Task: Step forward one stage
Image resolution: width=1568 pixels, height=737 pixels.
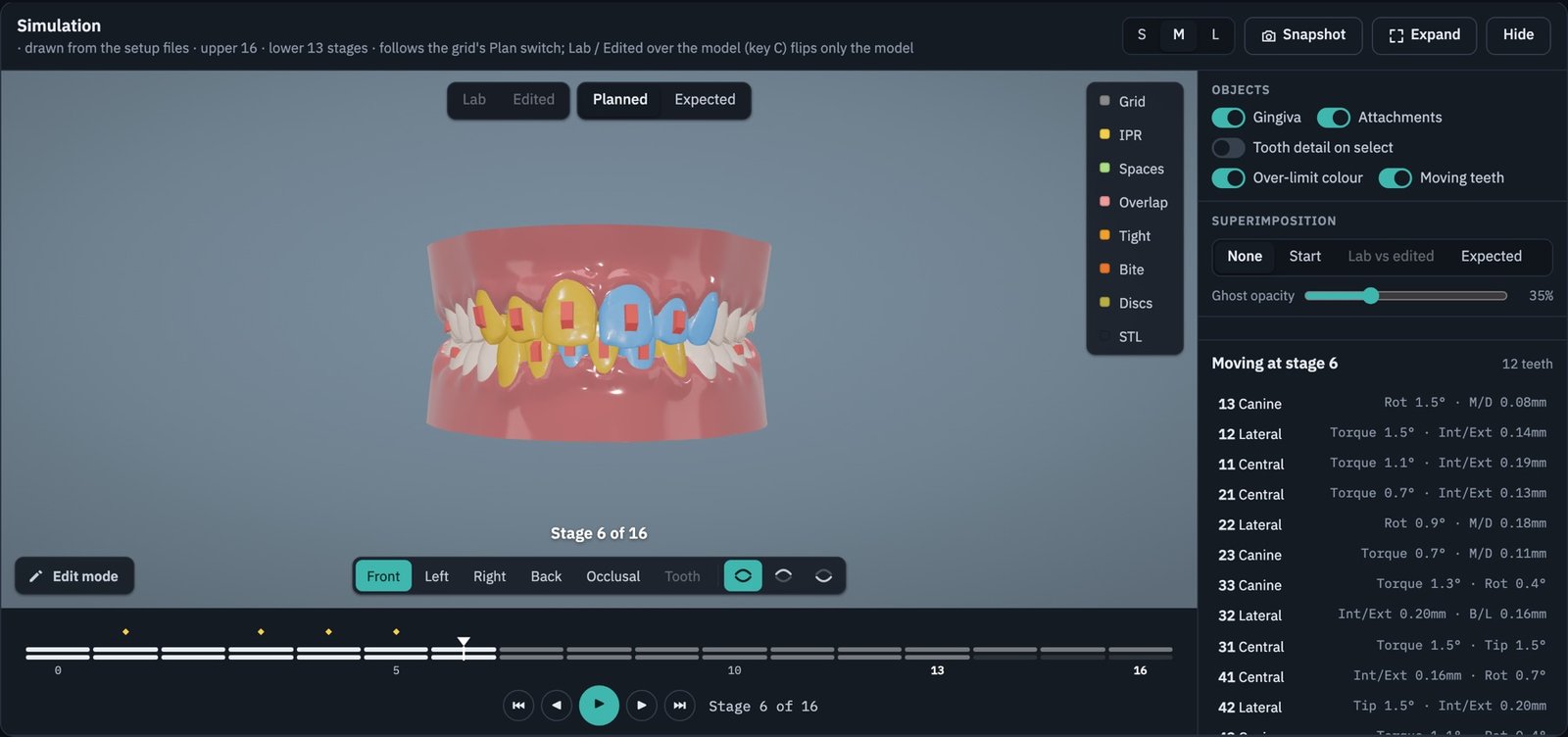Action: click(x=641, y=706)
